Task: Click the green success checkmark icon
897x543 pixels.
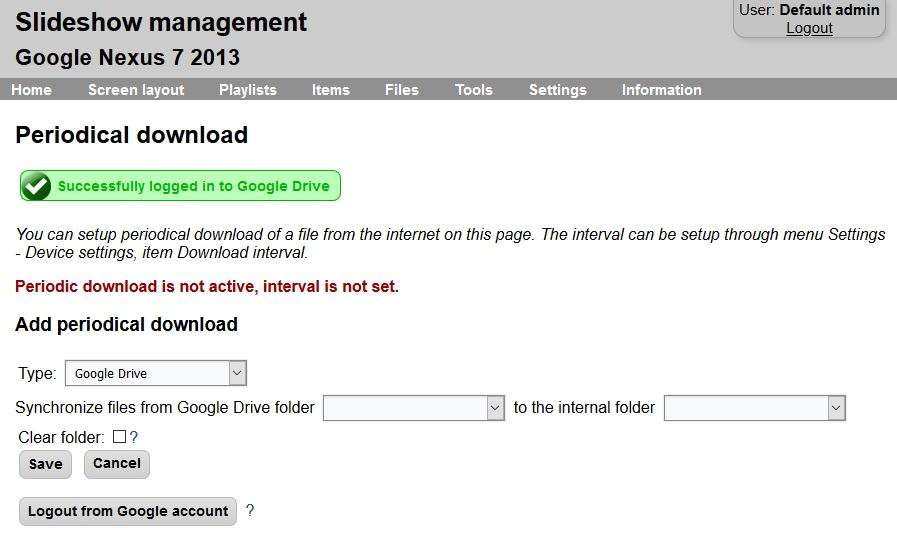Action: click(37, 186)
